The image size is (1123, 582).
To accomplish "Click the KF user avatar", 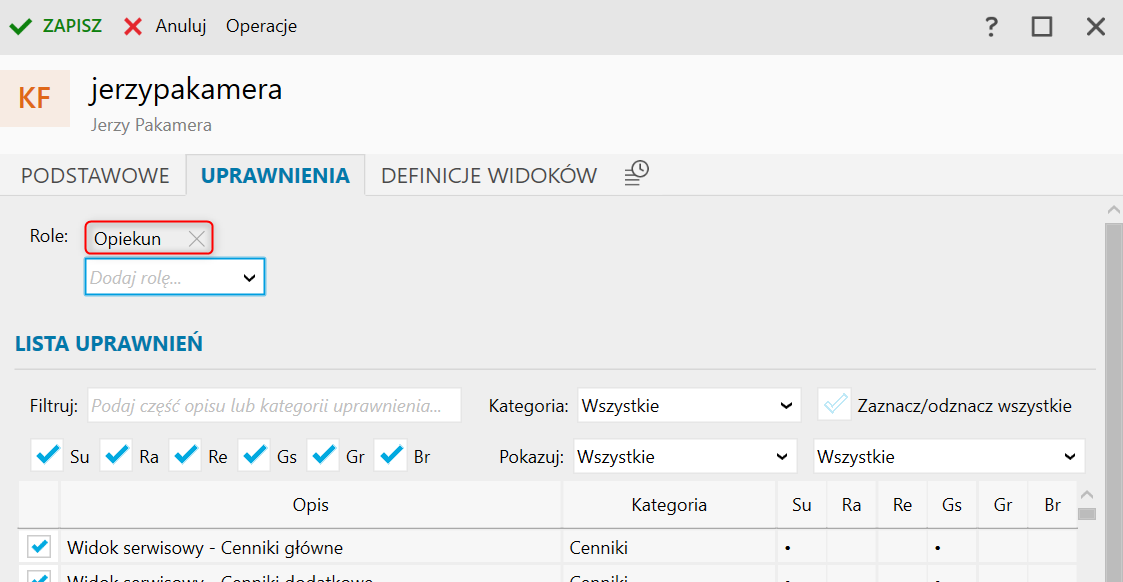I will [x=35, y=98].
